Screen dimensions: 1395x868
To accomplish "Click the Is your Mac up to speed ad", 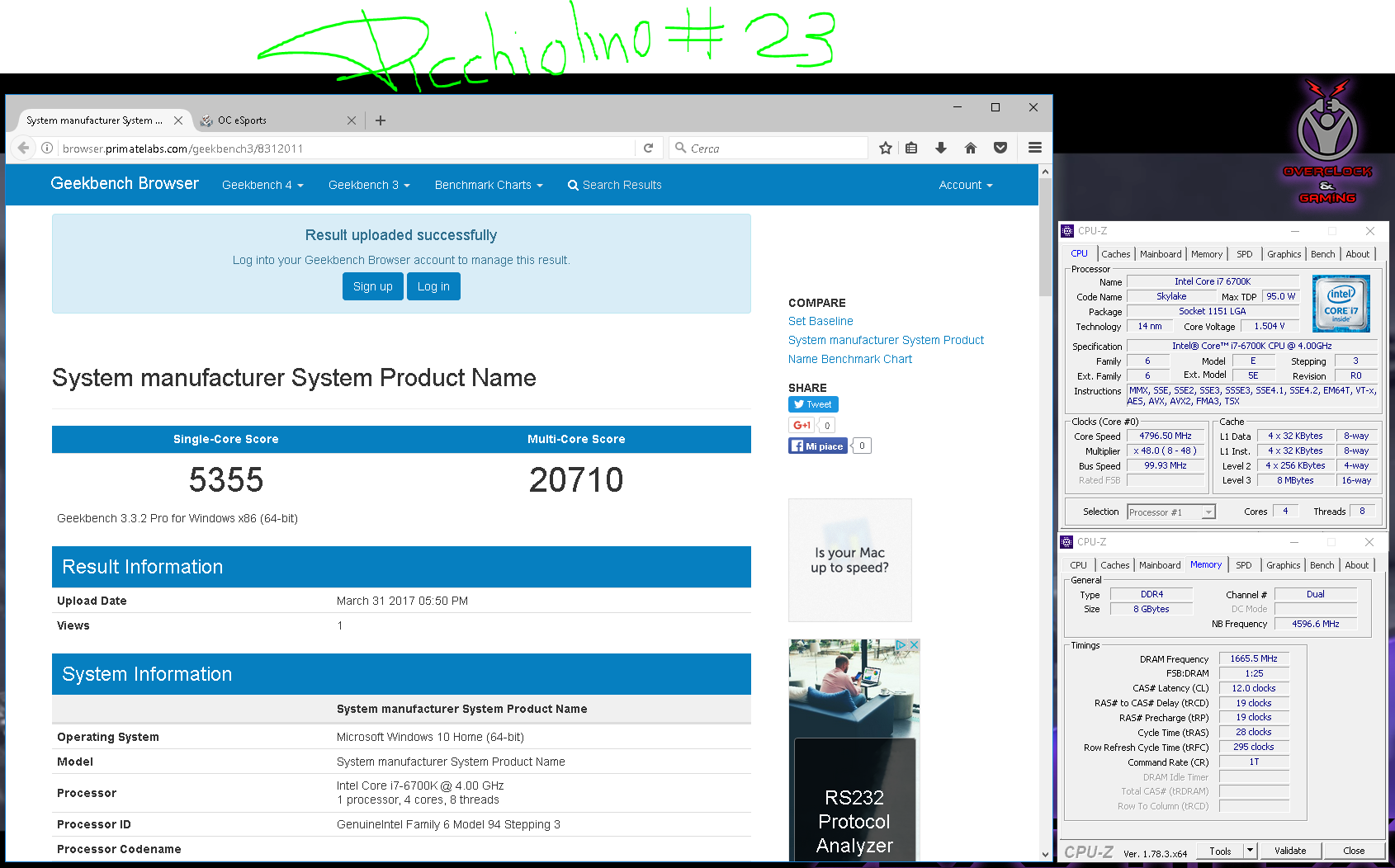I will 850,560.
